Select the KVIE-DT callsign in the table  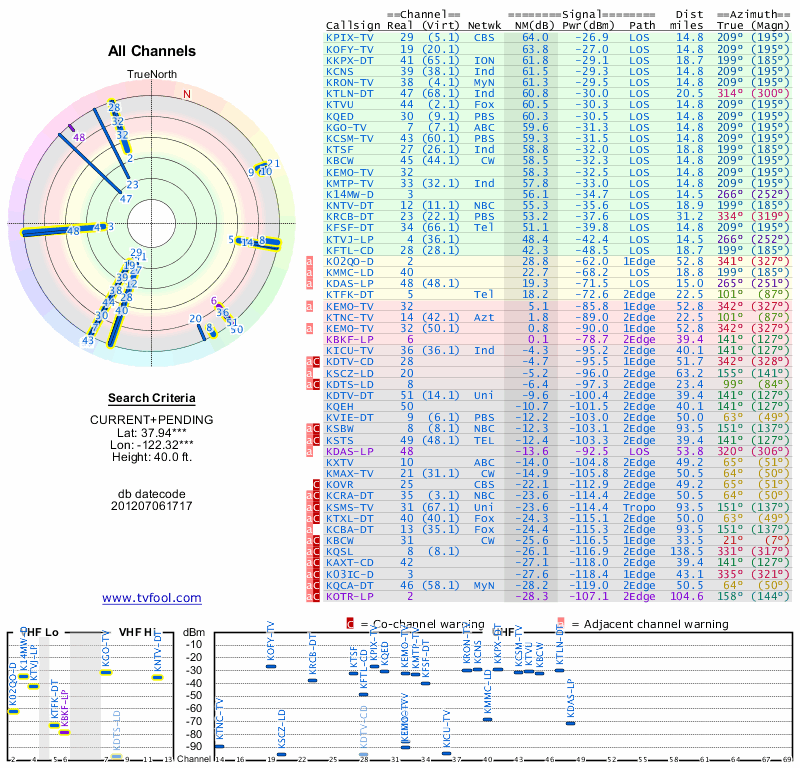click(349, 418)
